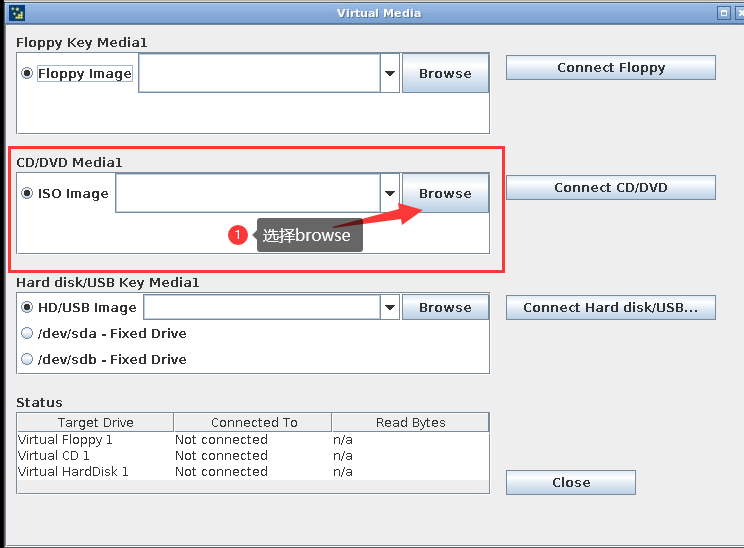
Task: Select /dev/sda Fixed Drive option
Action: 27,334
